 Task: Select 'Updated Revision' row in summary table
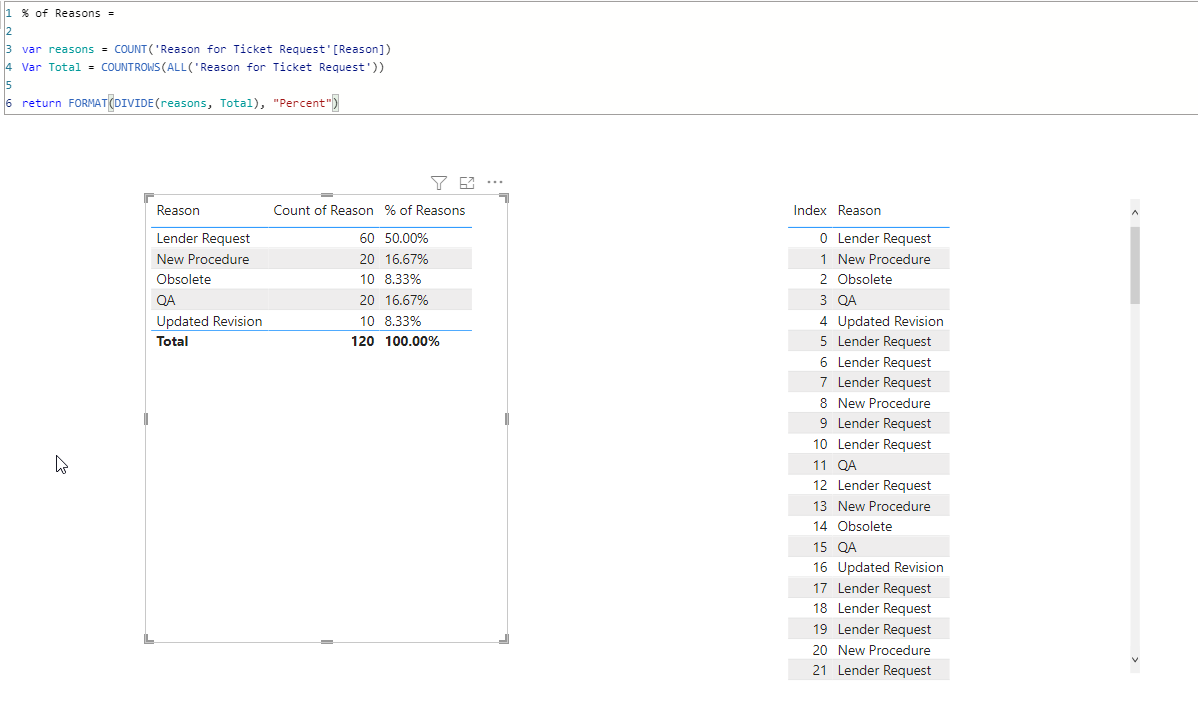(x=312, y=321)
